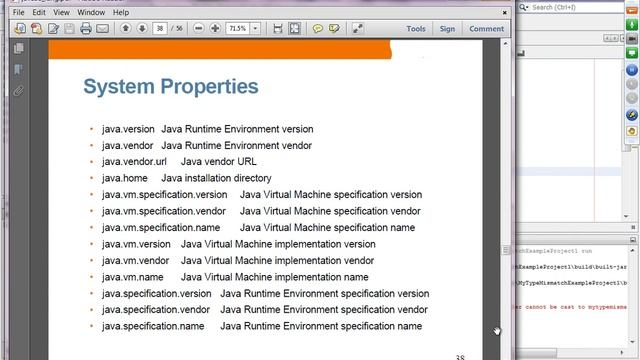Click the PDF vertical scrollbar thumb
Viewport: 640px width, 360px height.
505,250
